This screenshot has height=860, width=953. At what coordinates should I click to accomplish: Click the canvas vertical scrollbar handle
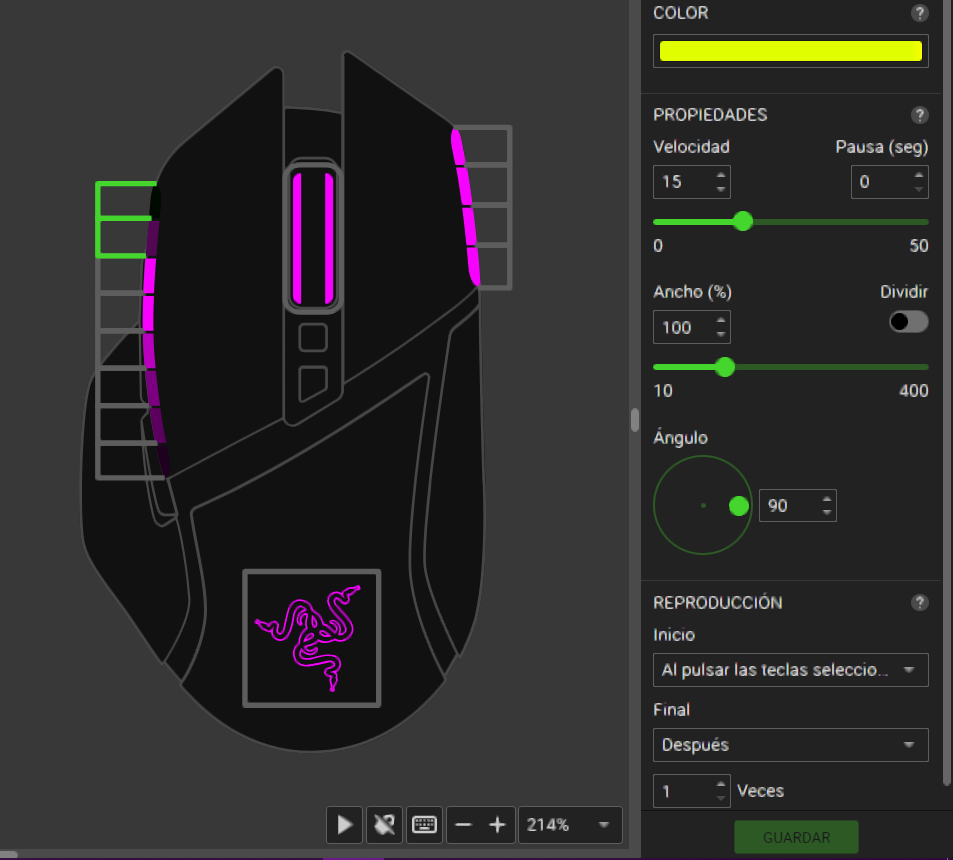pyautogui.click(x=635, y=420)
